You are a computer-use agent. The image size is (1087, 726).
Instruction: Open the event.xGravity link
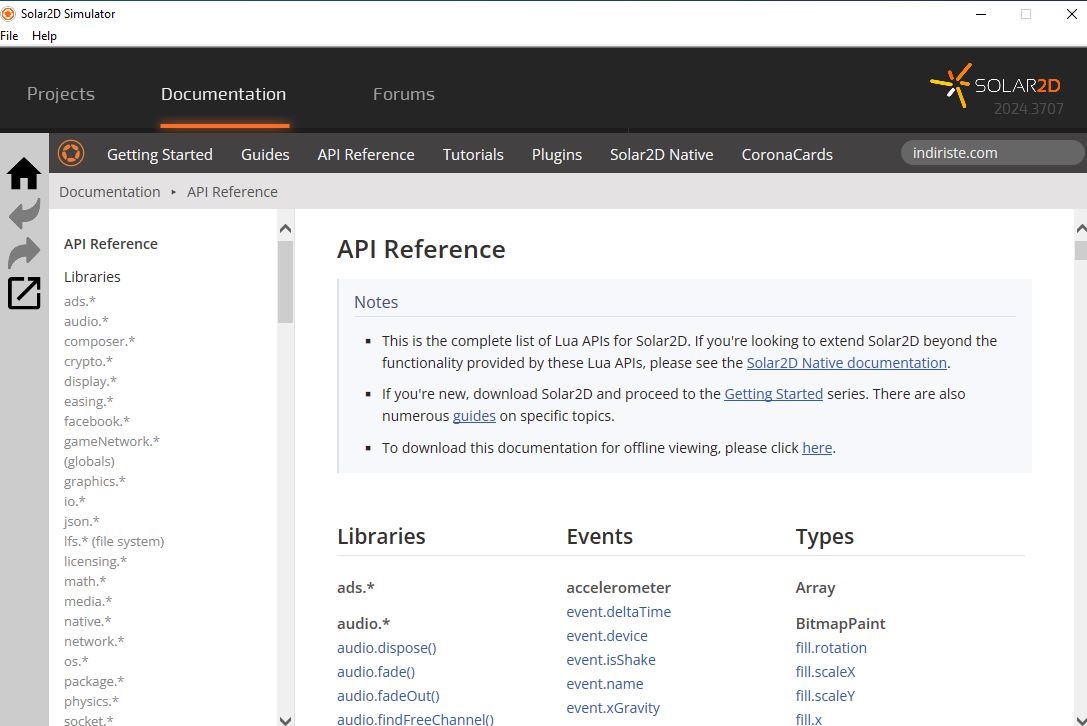[x=613, y=708]
